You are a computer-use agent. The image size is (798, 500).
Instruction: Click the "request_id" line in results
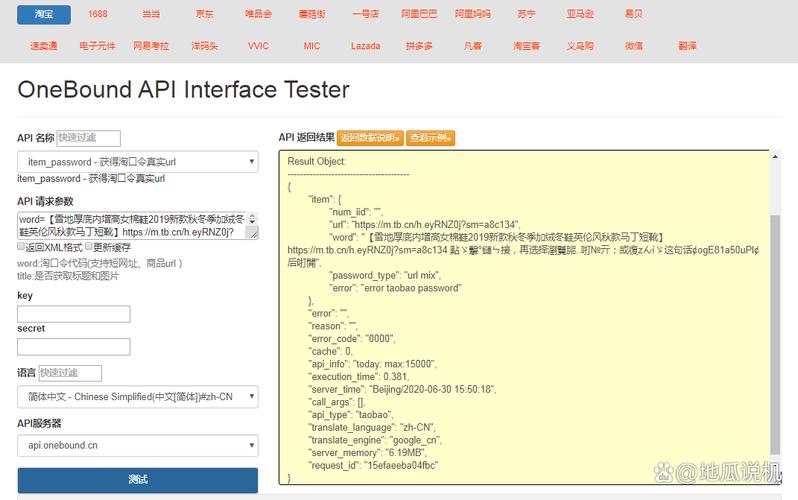[373, 465]
